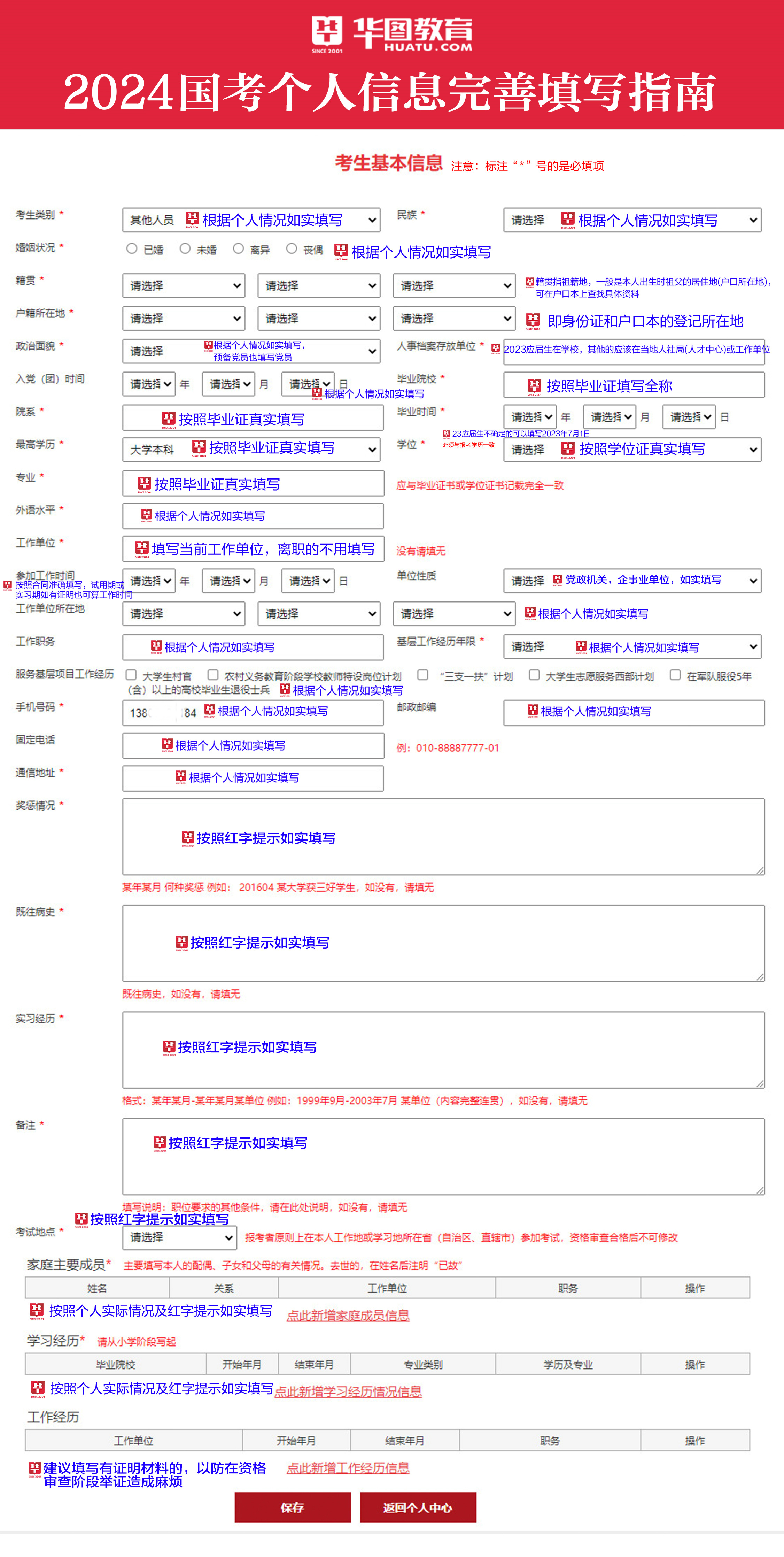Viewport: 784px width, 1557px height.
Task: Check the 大学生志愿服务西部计划 checkbox
Action: click(534, 675)
